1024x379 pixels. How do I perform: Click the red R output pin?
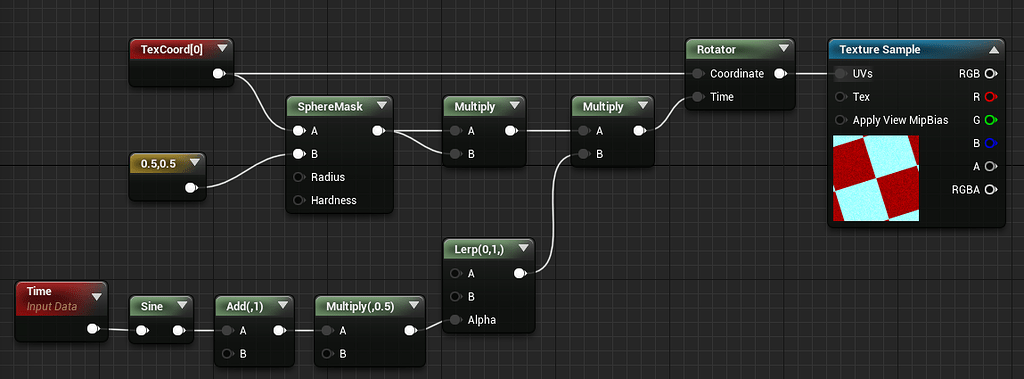tap(991, 97)
